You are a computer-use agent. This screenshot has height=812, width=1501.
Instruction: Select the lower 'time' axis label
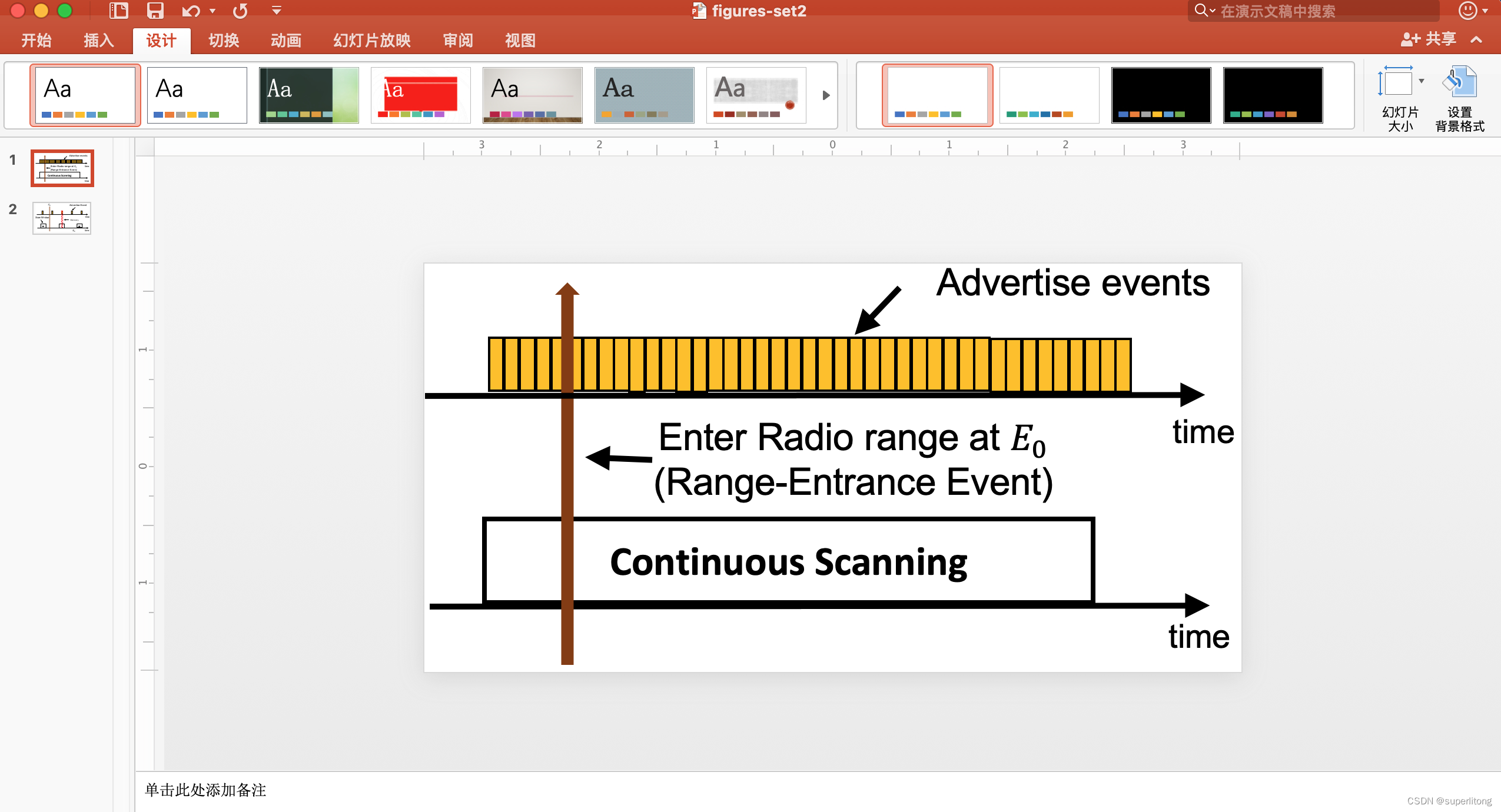[x=1199, y=636]
